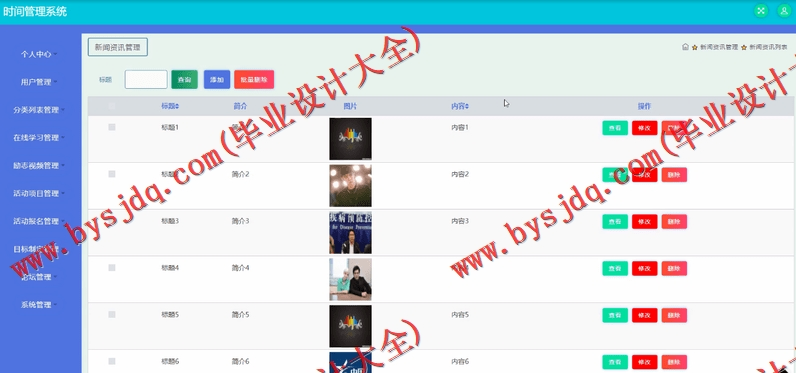Edit row 标题4 with 修改 button

coord(644,268)
